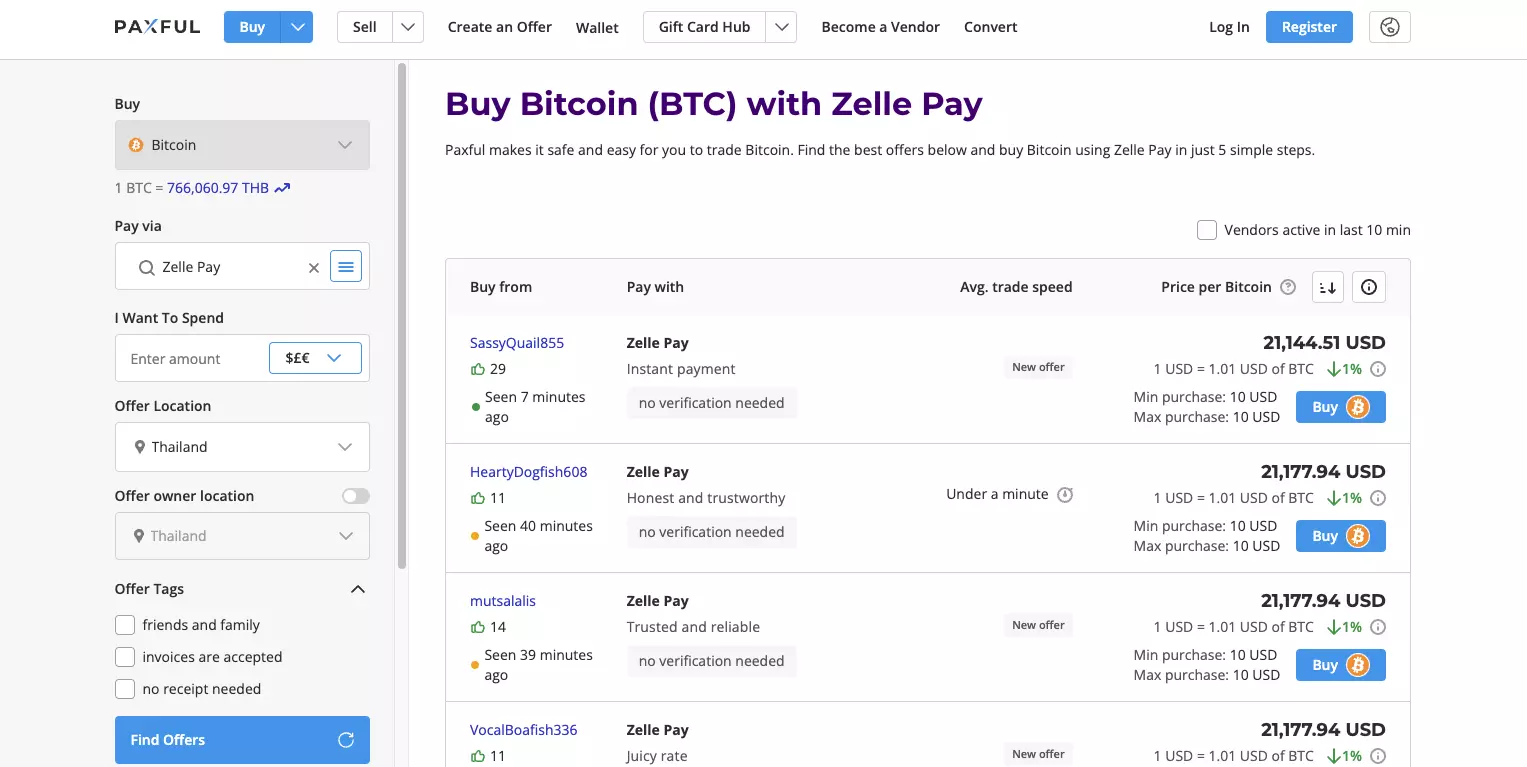This screenshot has height=767, width=1527.
Task: Open HeartyDogfish608 vendor profile
Action: (529, 472)
